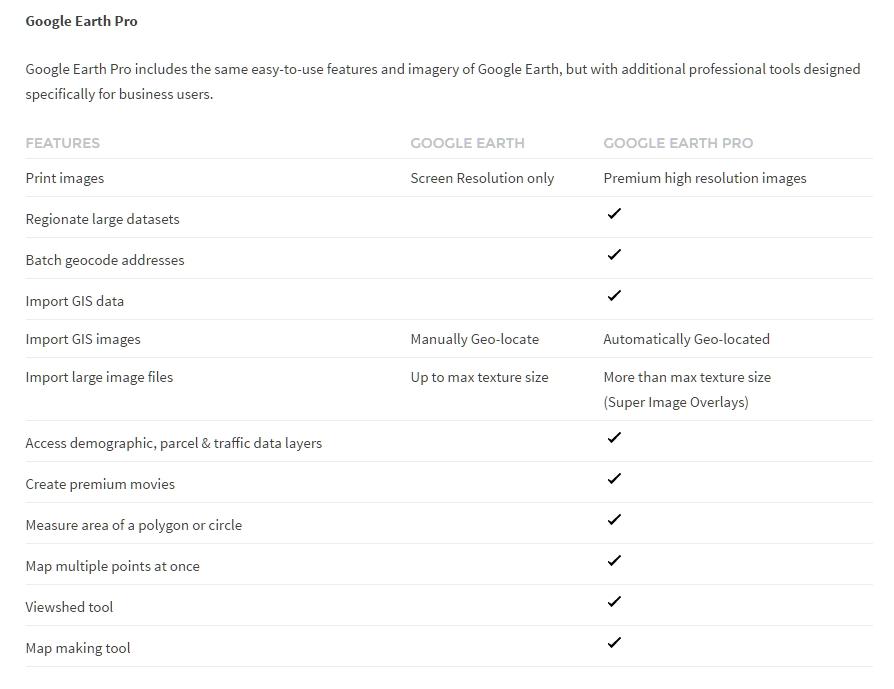Select the Google Earth Pro heading
This screenshot has height=689, width=894.
[82, 21]
